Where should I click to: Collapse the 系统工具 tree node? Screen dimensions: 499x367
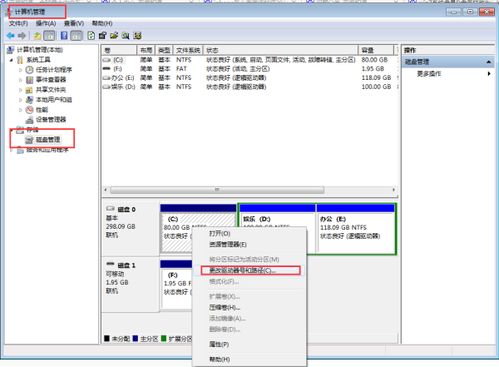(x=11, y=60)
